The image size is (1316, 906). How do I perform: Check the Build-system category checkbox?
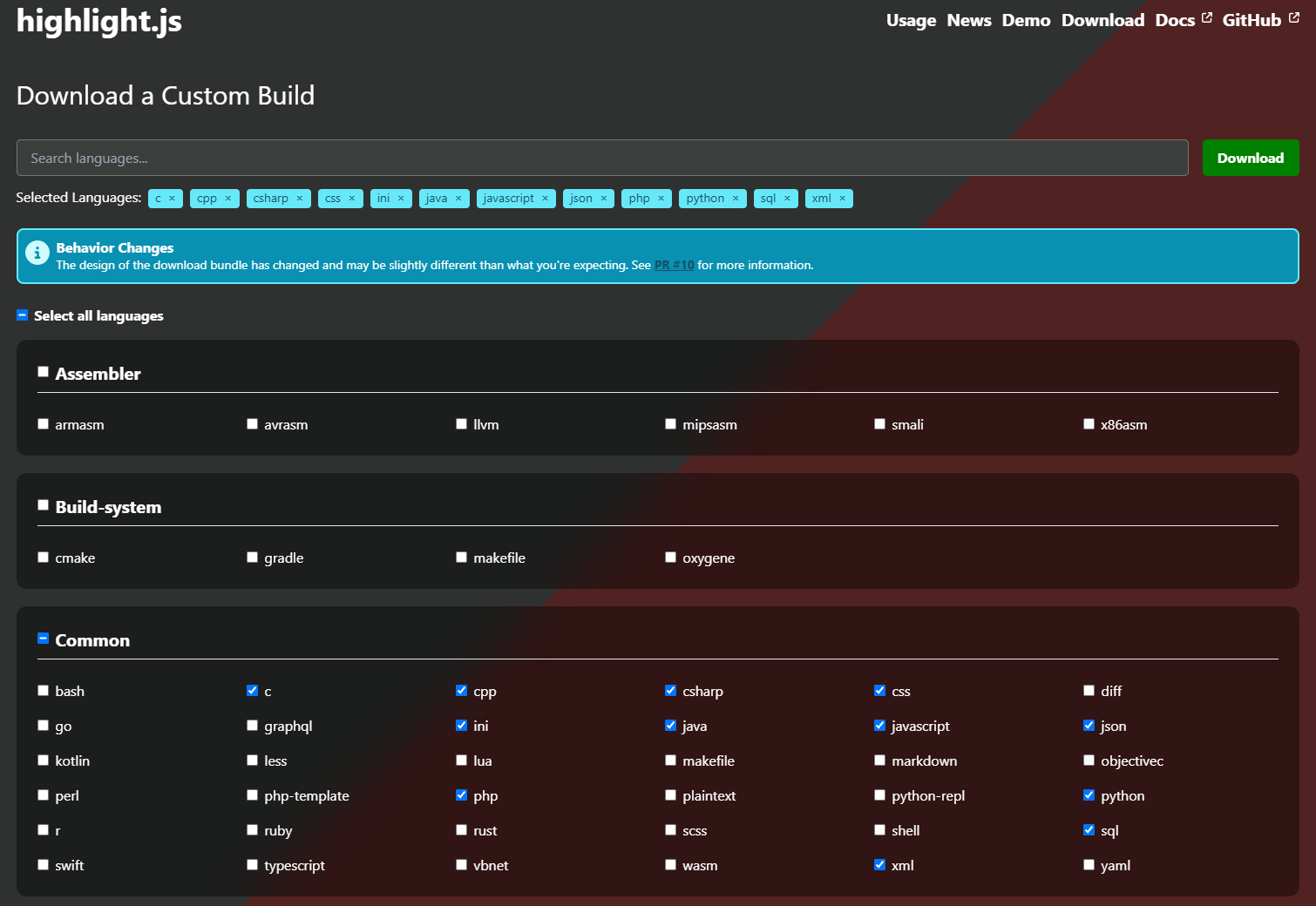pos(43,505)
